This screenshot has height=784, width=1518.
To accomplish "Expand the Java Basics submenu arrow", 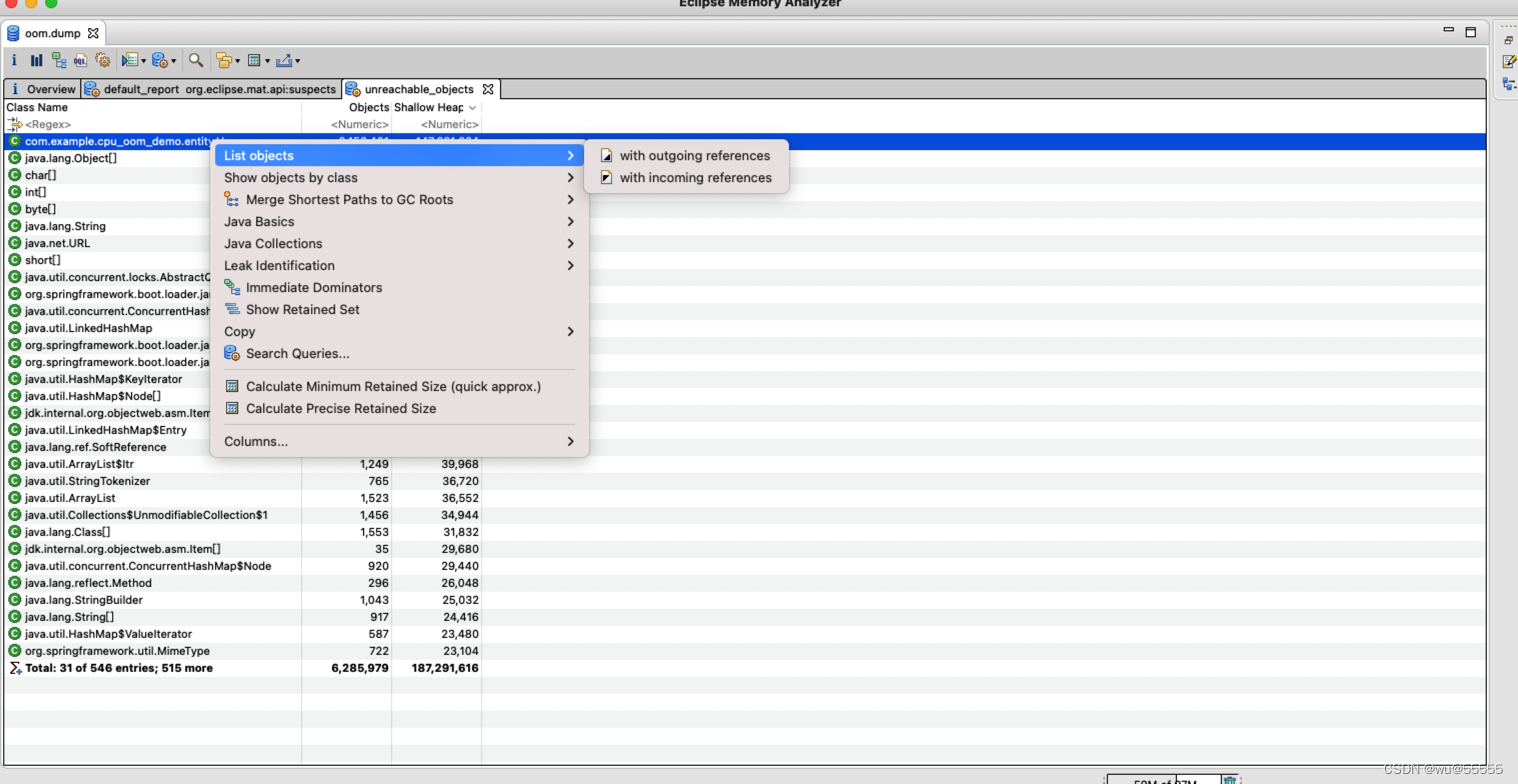I will tap(570, 222).
